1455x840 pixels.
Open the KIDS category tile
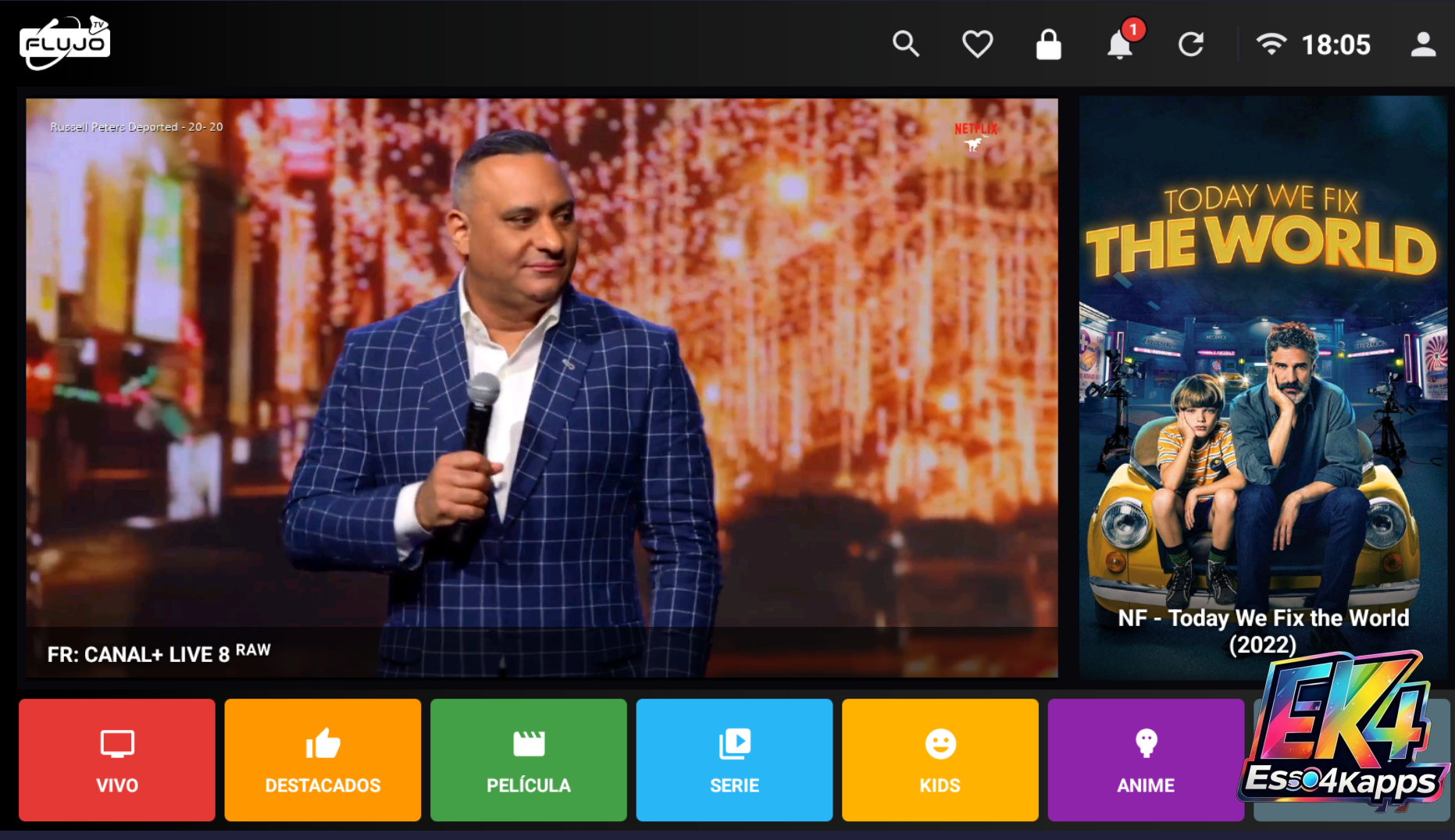(x=940, y=760)
